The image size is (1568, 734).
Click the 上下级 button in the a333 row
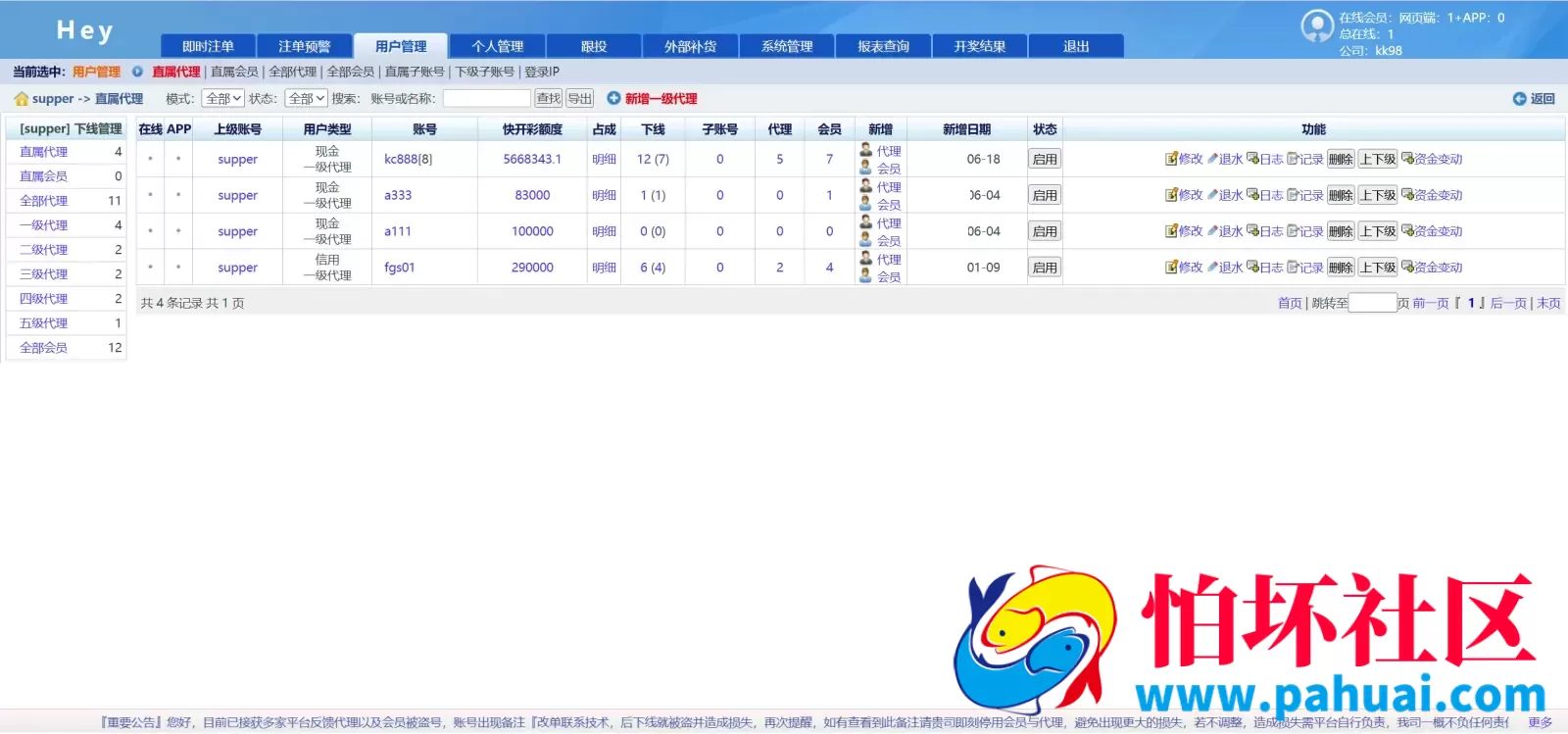tap(1378, 195)
